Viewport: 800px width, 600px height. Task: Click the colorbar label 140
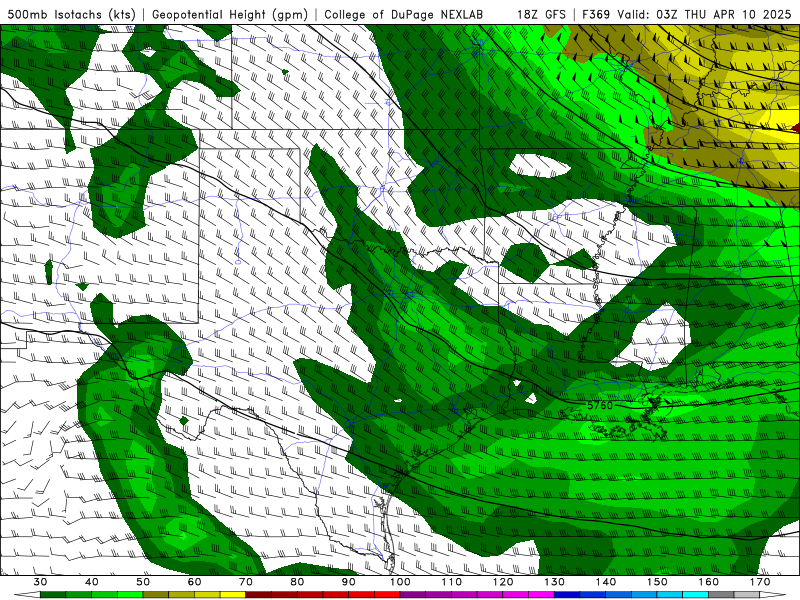(x=606, y=582)
